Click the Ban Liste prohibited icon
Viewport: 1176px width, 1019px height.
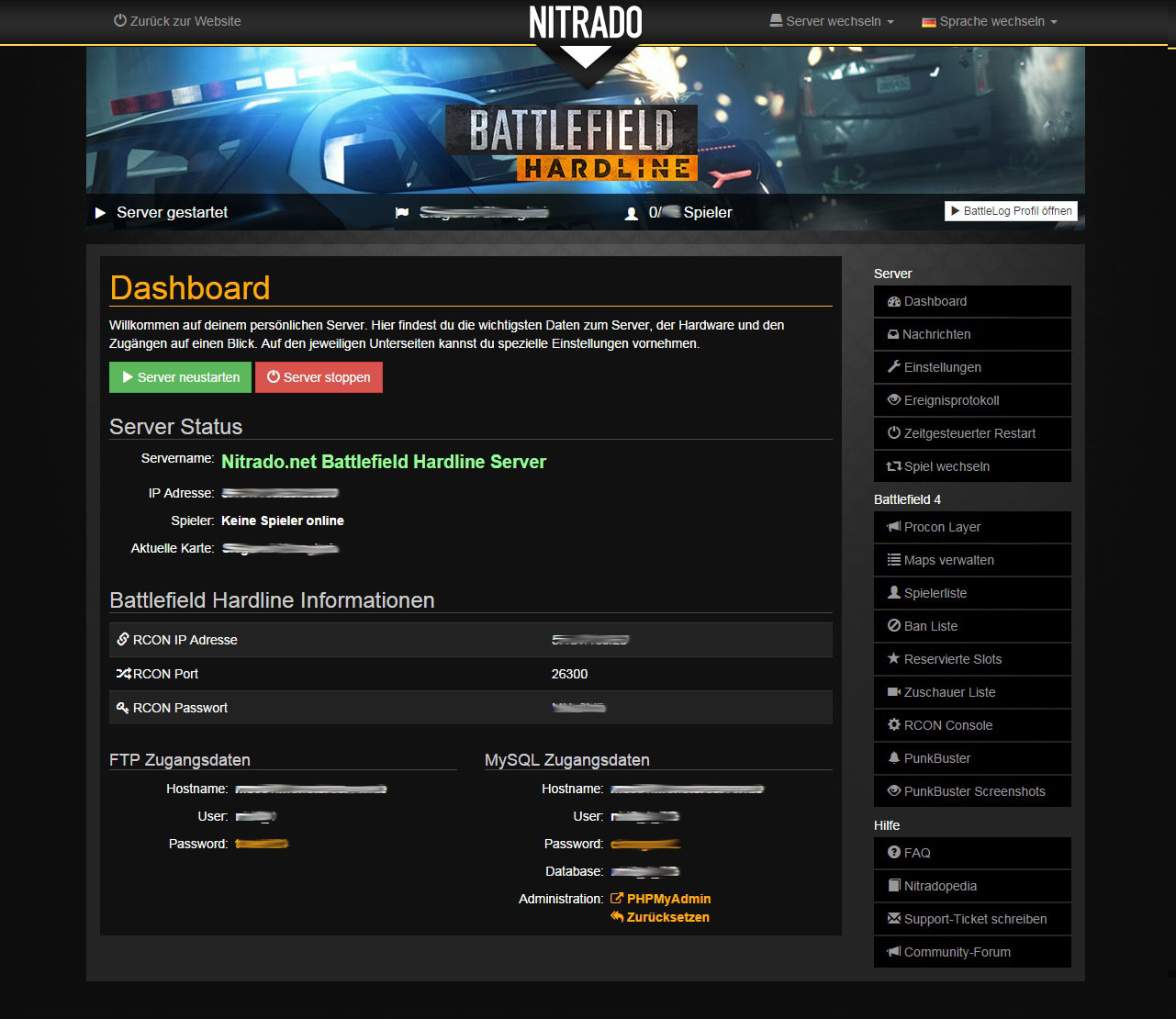coord(894,626)
